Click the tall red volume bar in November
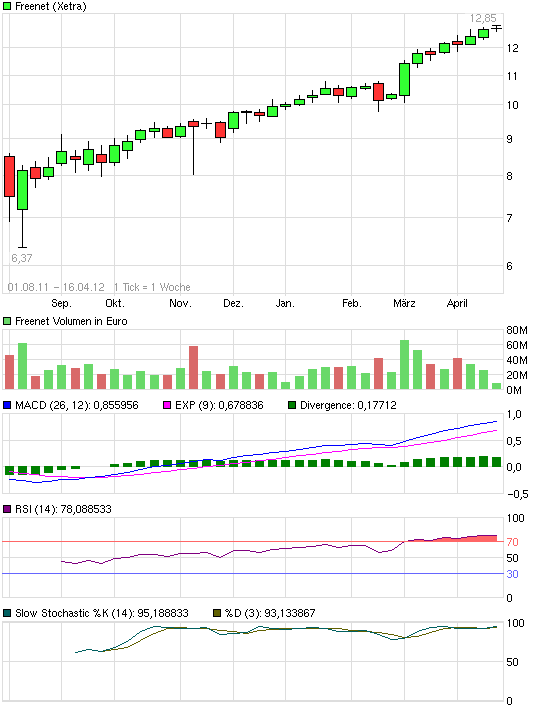 [x=193, y=368]
